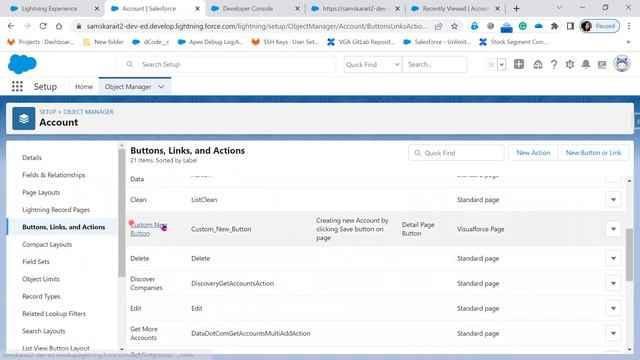Click the share page icon in address bar

tap(438, 26)
